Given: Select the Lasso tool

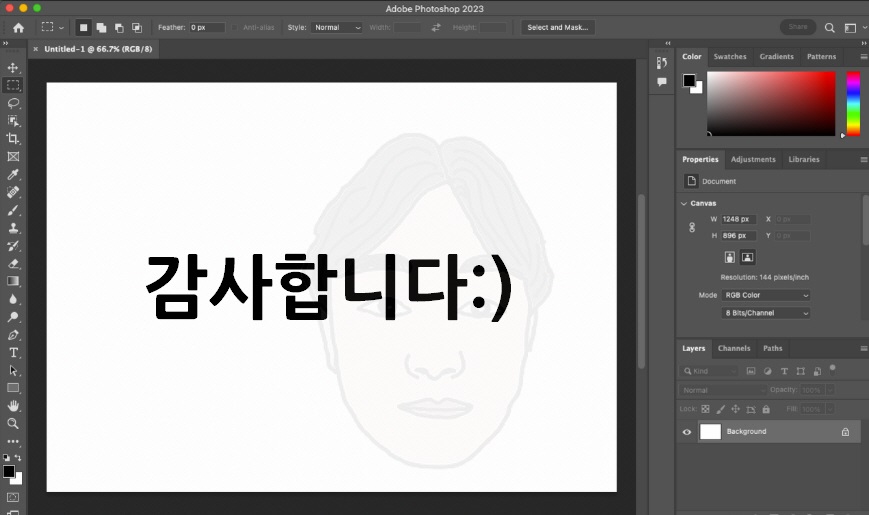Looking at the screenshot, I should (13, 103).
